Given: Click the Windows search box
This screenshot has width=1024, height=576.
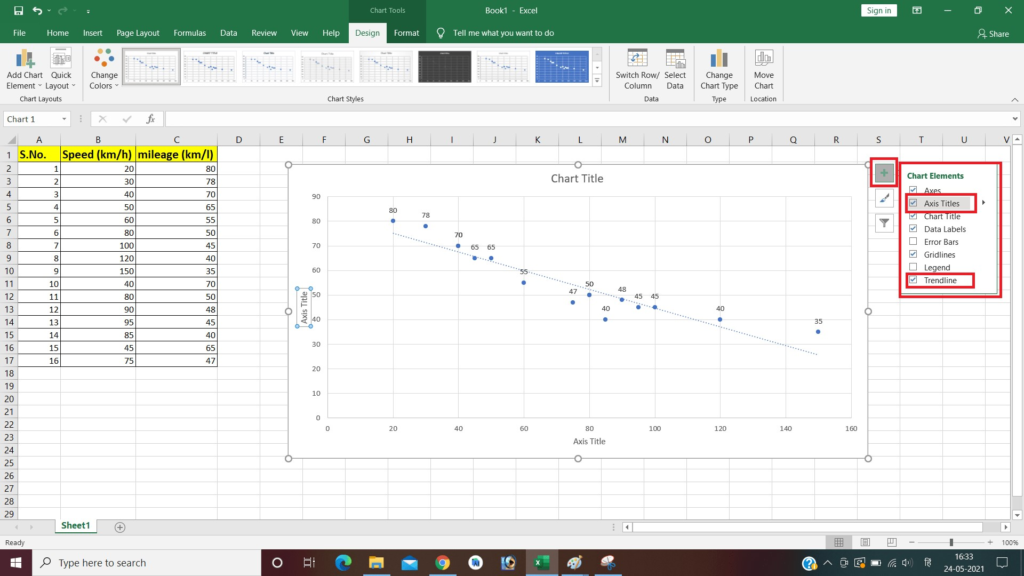Looking at the screenshot, I should [x=147, y=562].
